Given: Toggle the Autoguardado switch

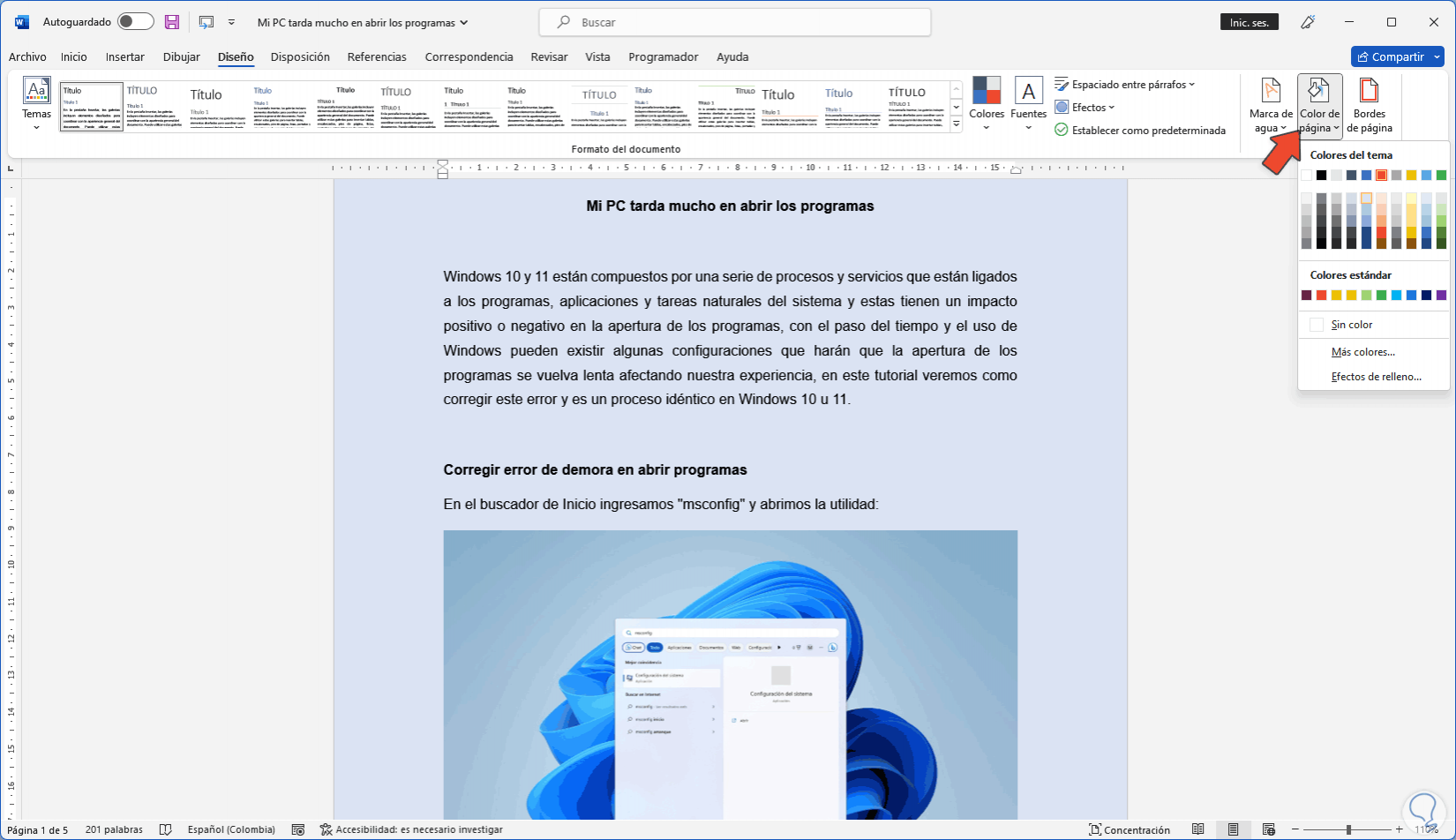Looking at the screenshot, I should [136, 22].
